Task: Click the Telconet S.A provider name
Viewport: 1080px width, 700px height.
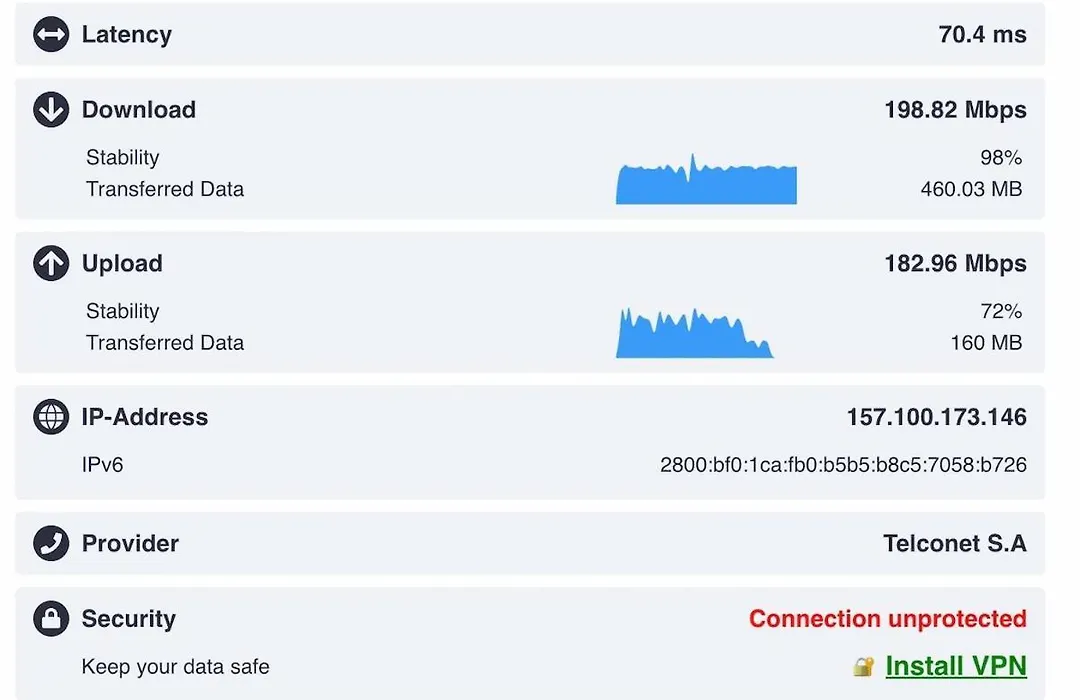Action: pos(954,544)
